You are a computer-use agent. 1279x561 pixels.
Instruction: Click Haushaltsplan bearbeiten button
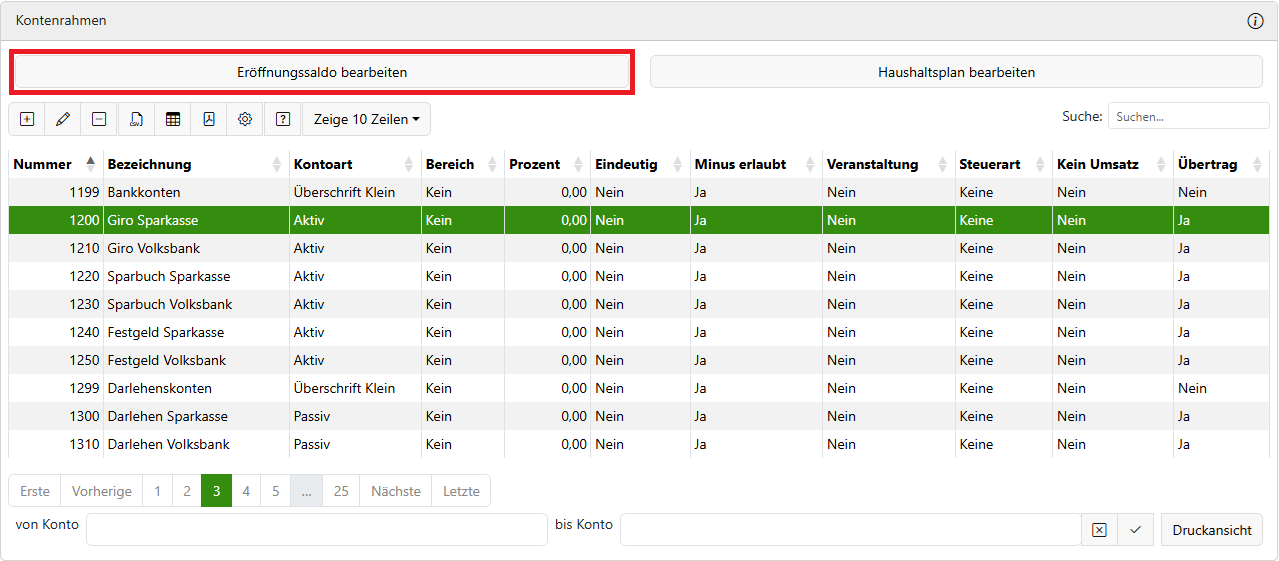click(x=956, y=73)
